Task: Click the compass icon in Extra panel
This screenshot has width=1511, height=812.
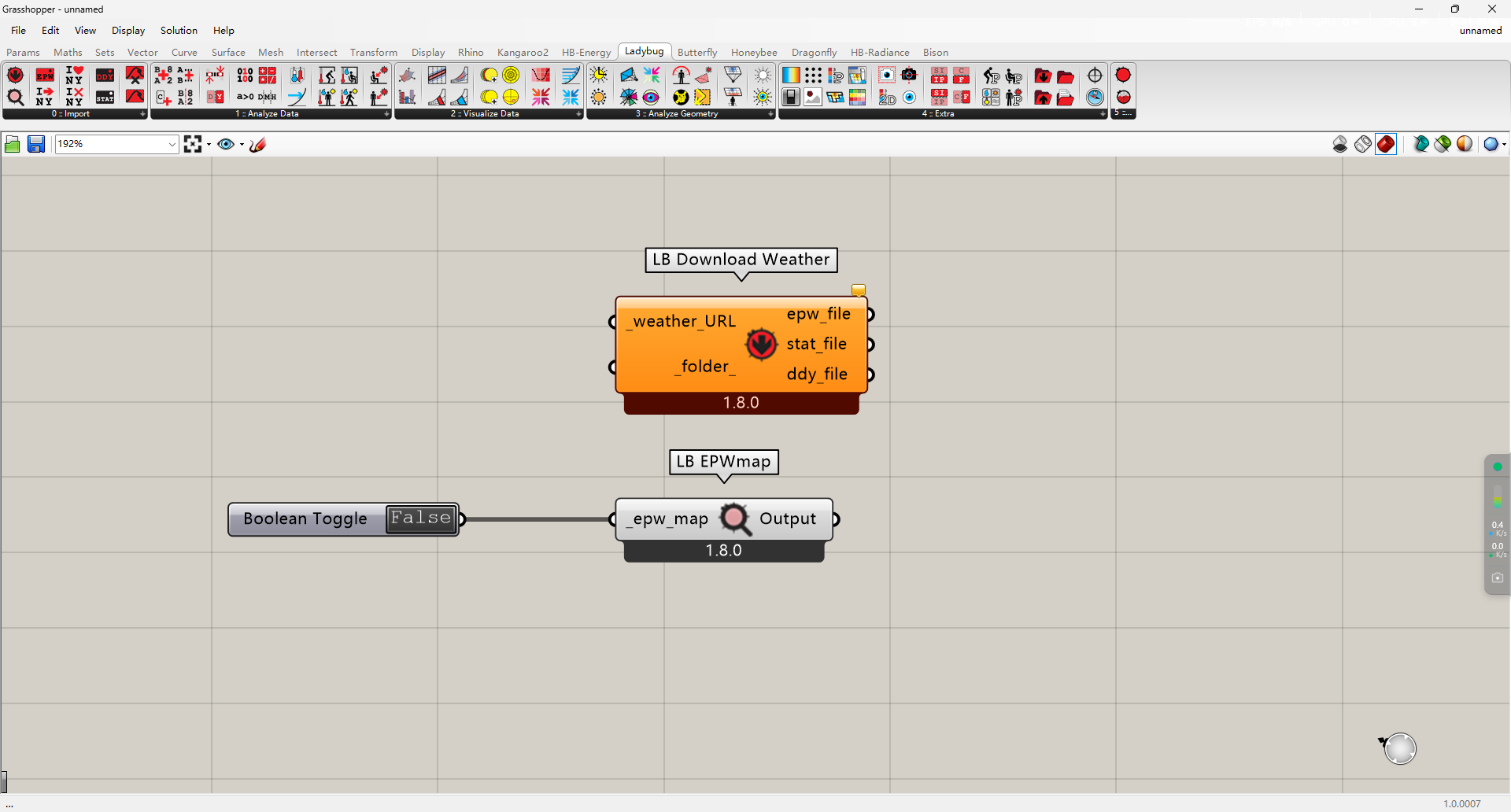Action: [x=1095, y=98]
